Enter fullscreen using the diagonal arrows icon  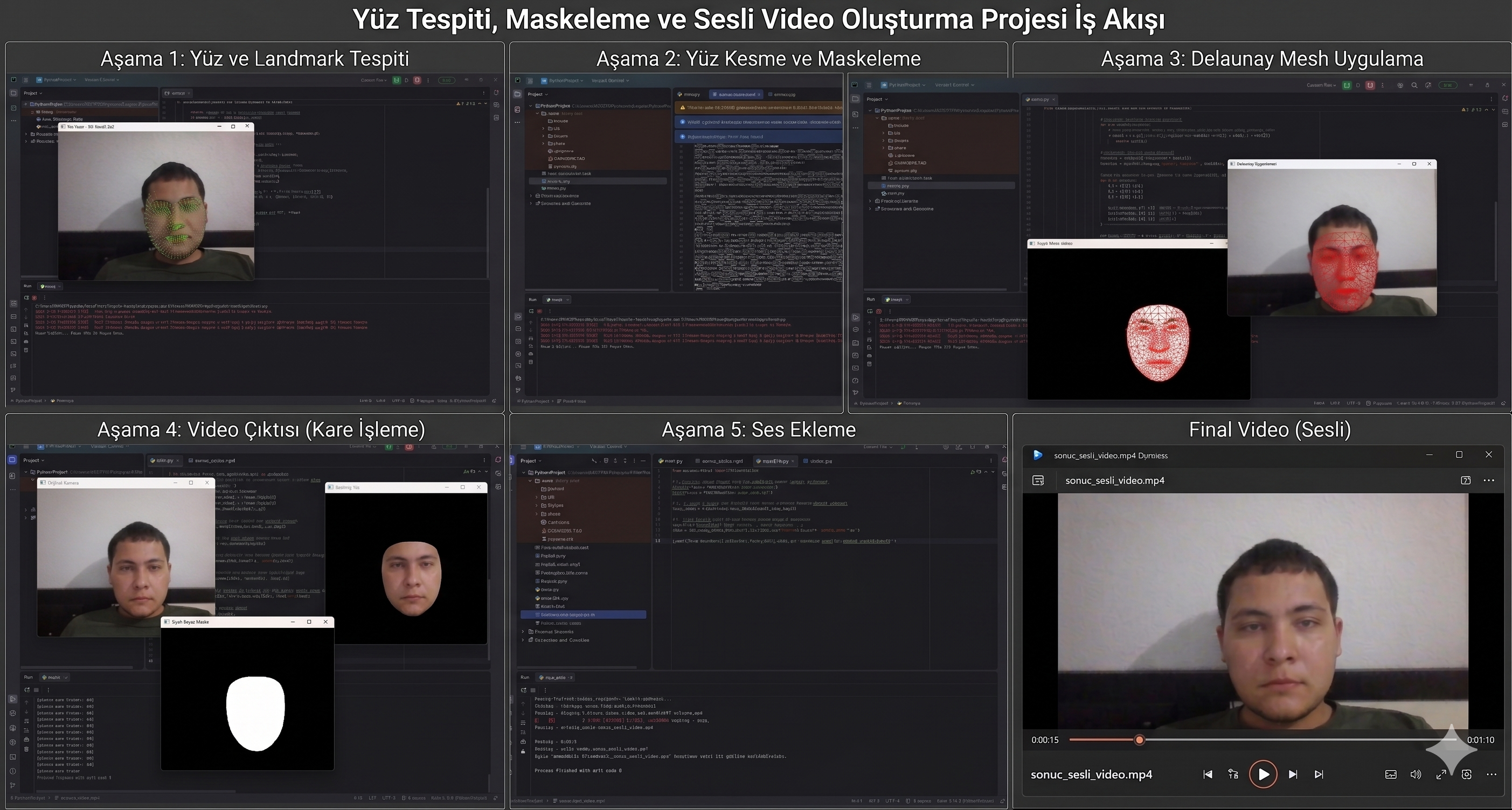[1441, 774]
